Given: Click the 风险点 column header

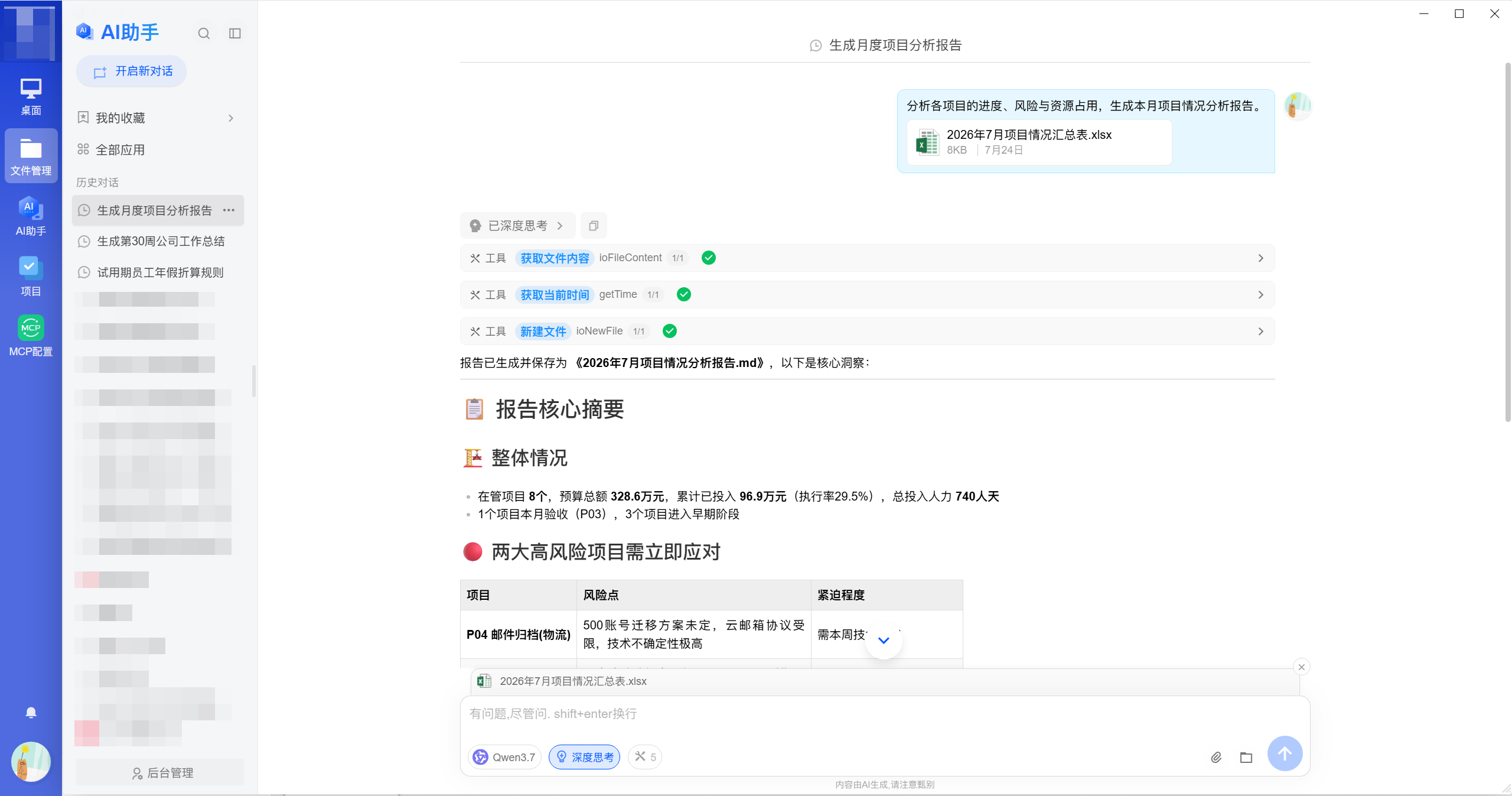Looking at the screenshot, I should (693, 595).
